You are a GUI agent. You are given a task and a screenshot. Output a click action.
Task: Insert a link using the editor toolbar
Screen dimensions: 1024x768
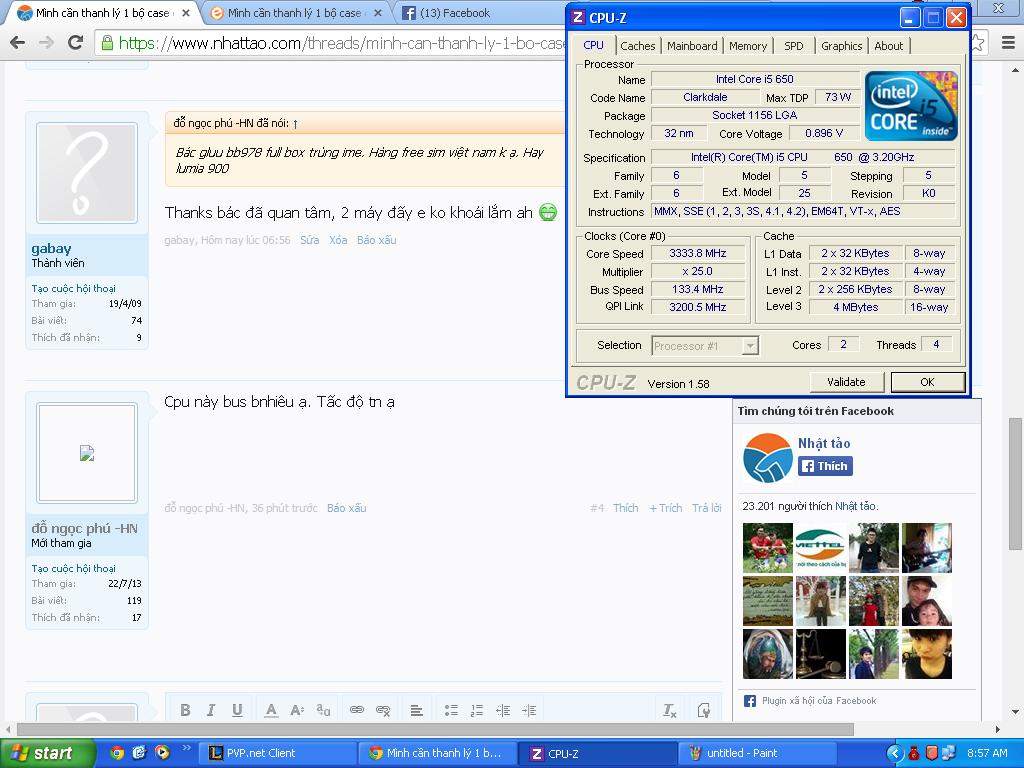pos(357,710)
